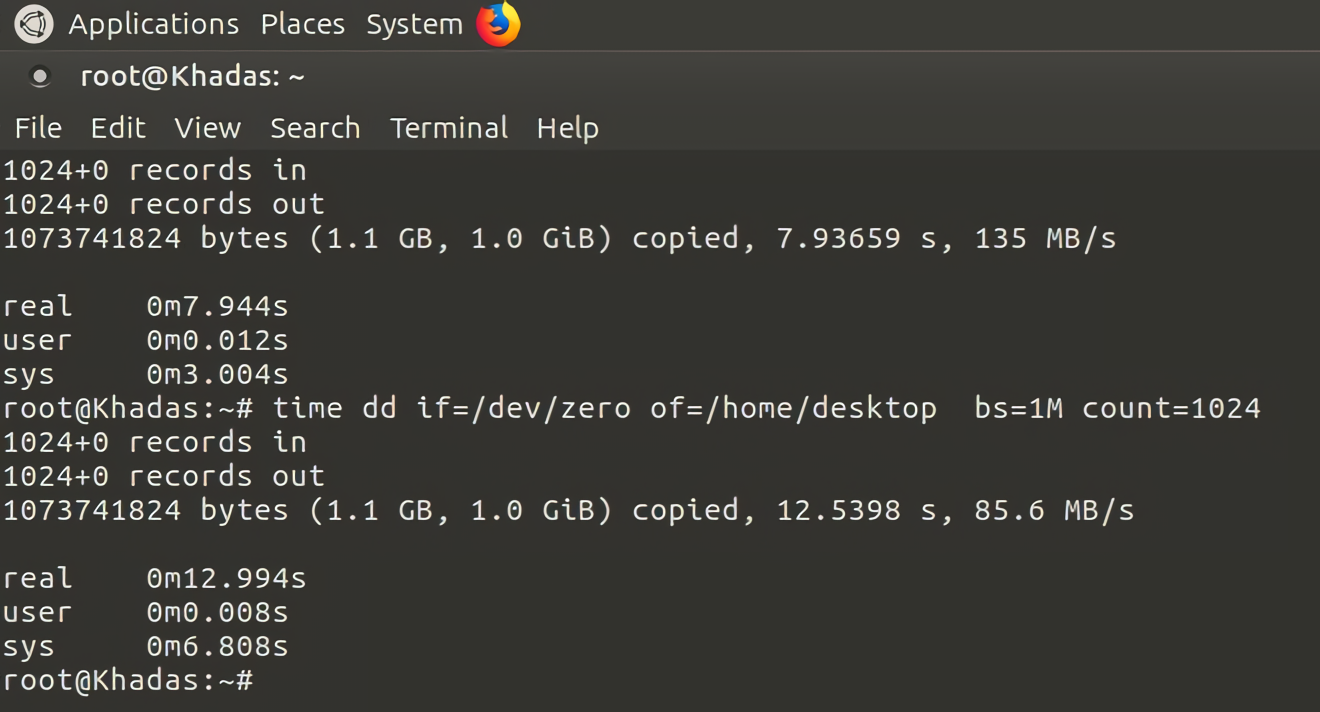
Task: Open the View menu
Action: click(x=207, y=128)
